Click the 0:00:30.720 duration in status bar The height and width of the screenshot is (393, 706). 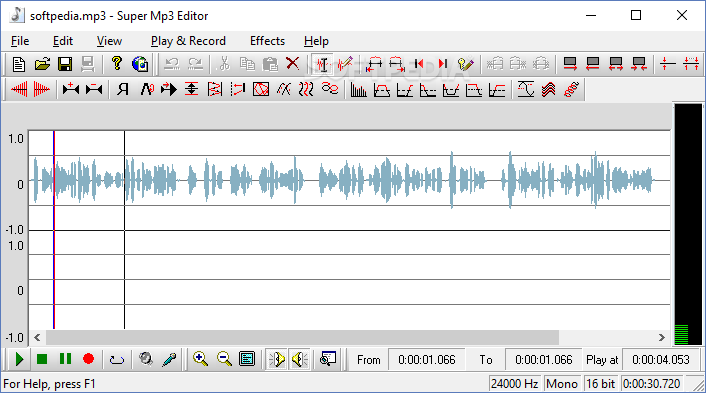652,384
